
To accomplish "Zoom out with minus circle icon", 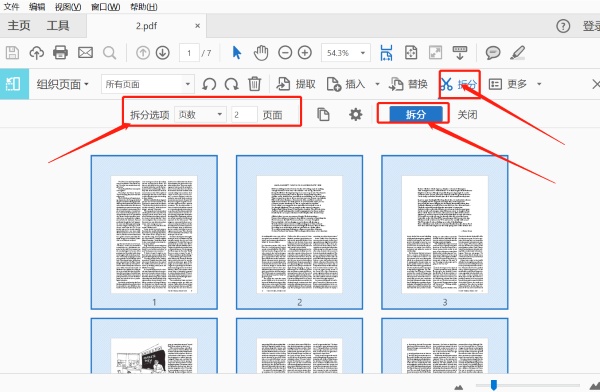I will click(x=285, y=53).
